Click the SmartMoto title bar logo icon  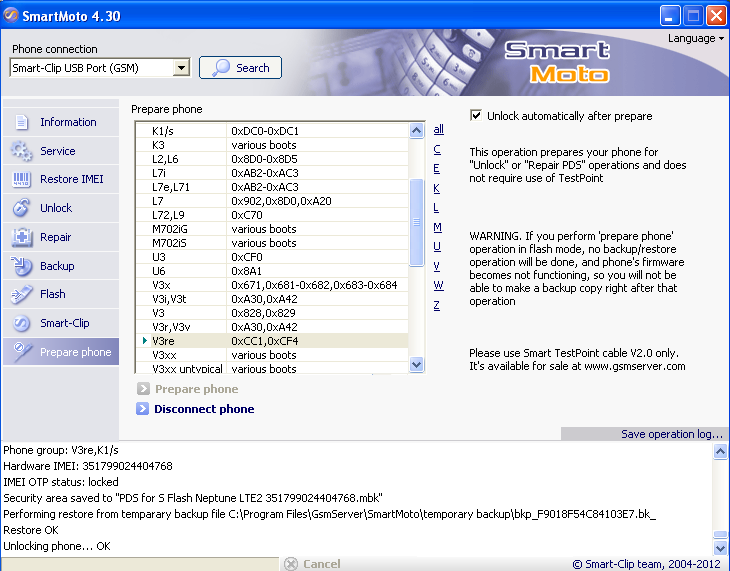[11, 15]
